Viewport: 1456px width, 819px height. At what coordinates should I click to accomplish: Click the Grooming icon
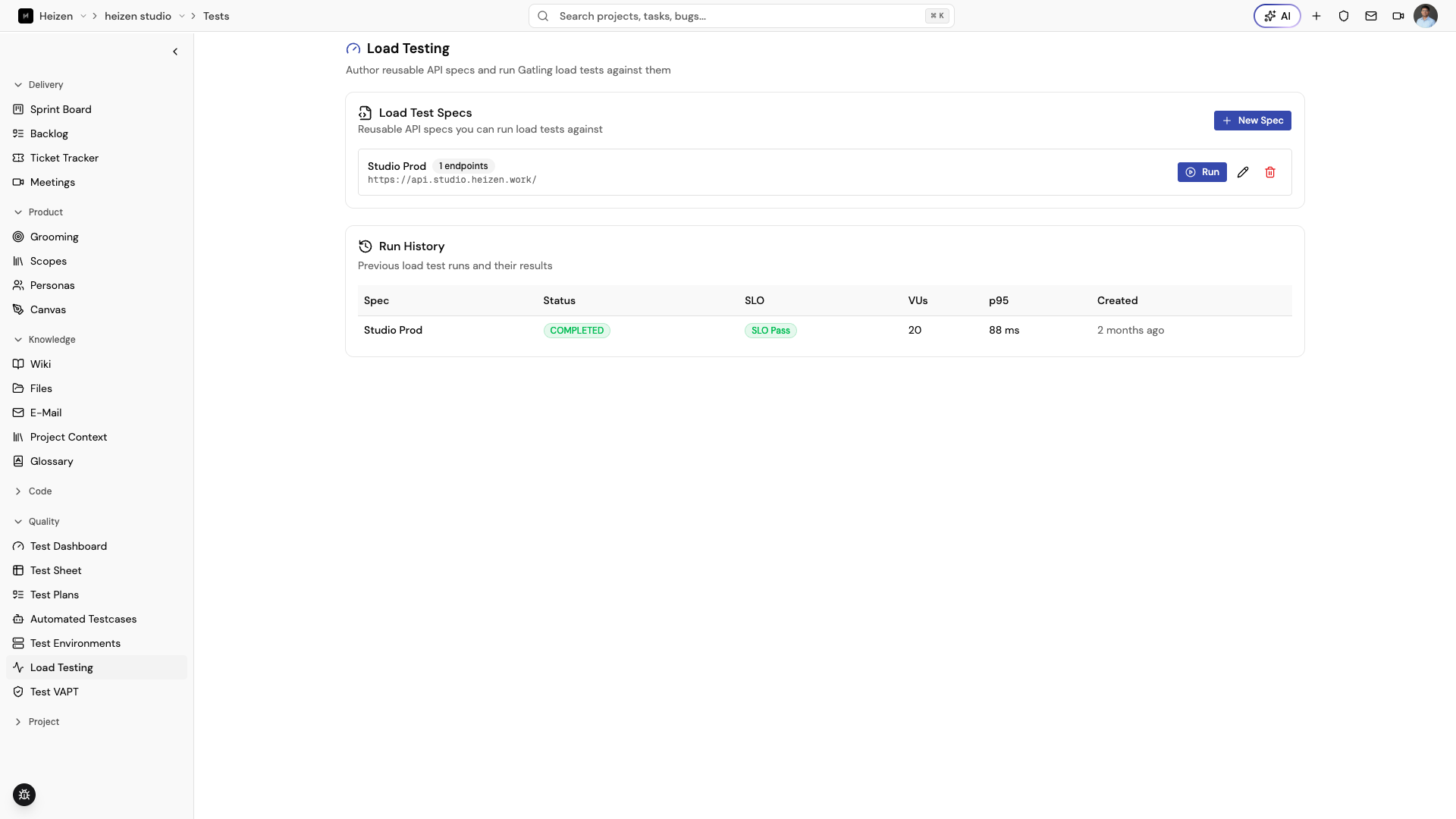point(18,237)
